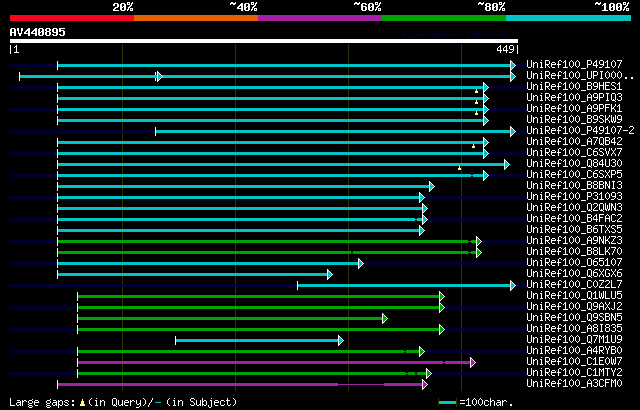
Task: Select the UniRef100_A4RYB0 label
Action: [x=574, y=351]
